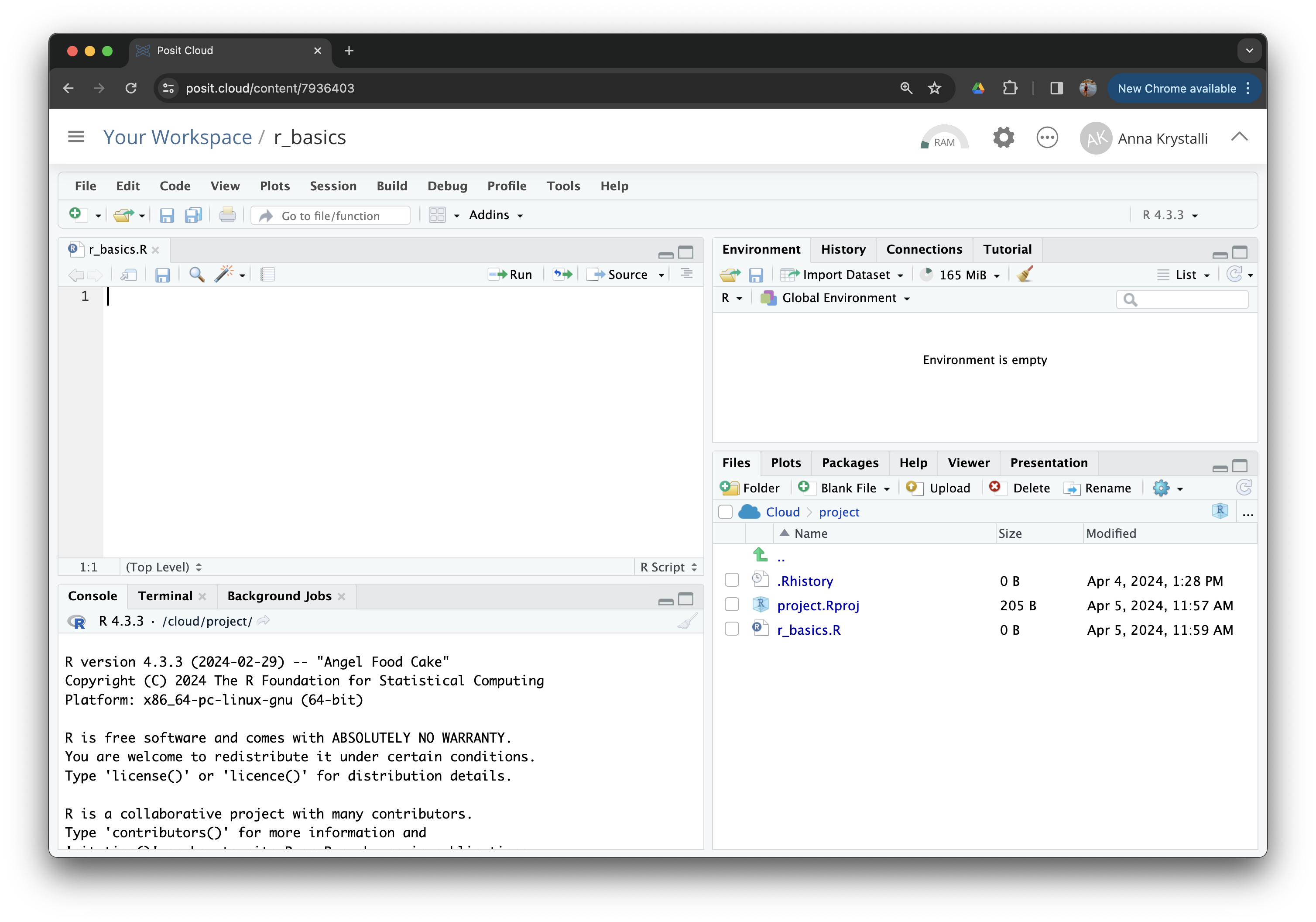Expand the Addins dropdown

click(496, 215)
